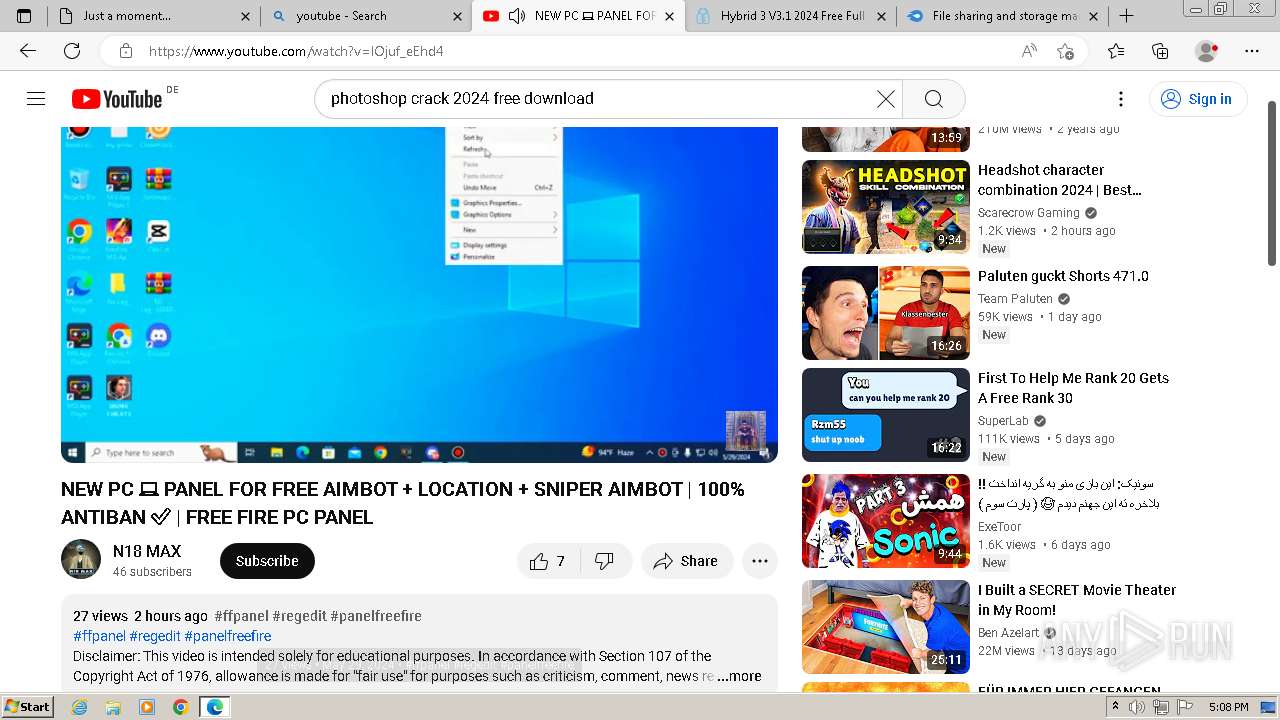Open 'First To Help Me Rank 20' thumbnail
This screenshot has width=1280, height=720.
886,415
